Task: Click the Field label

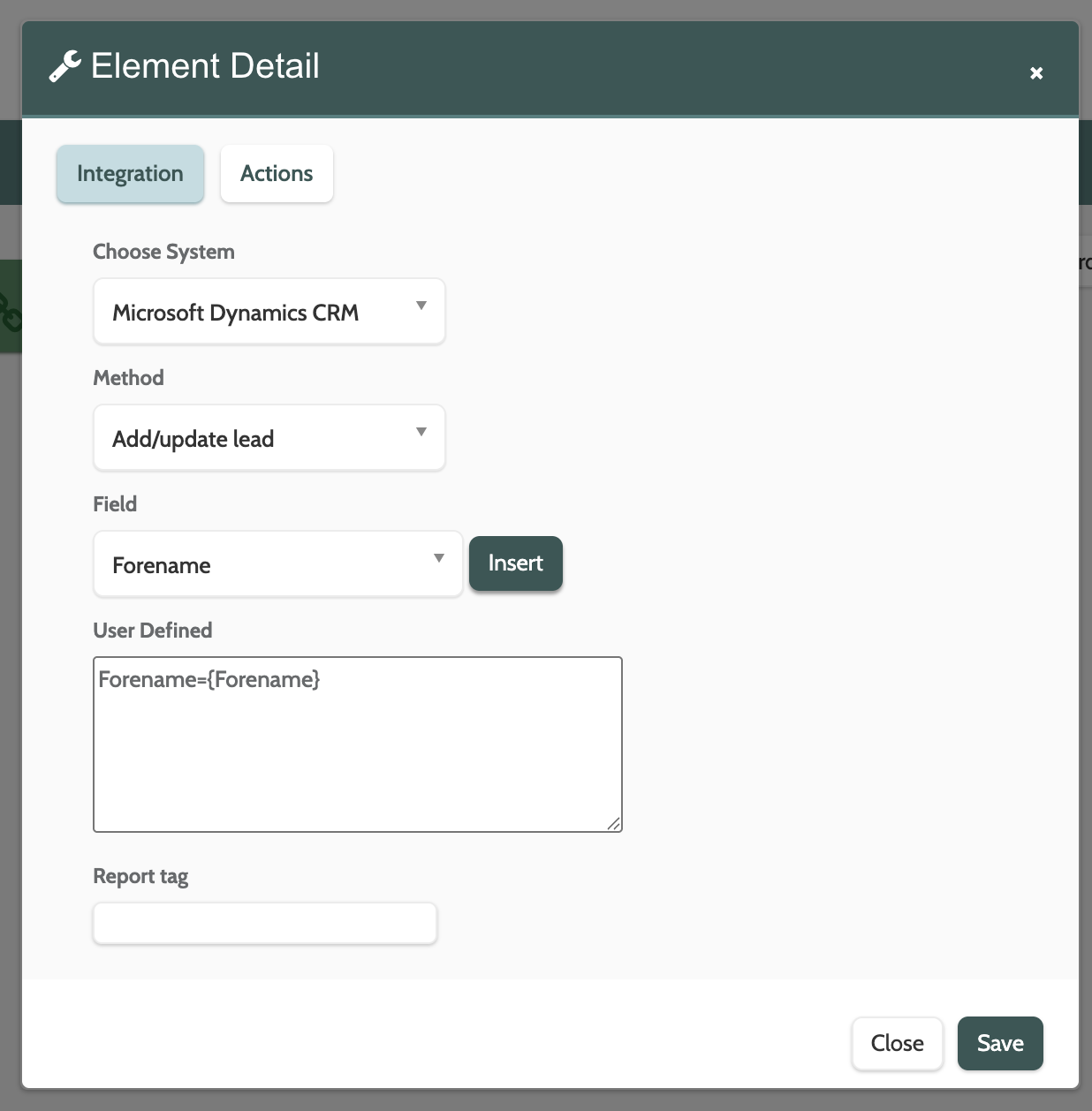Action: [x=115, y=504]
